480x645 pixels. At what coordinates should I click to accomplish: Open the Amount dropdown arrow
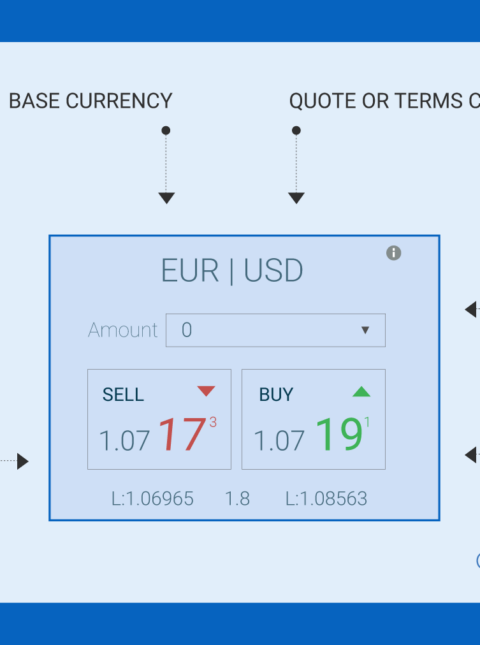[365, 330]
